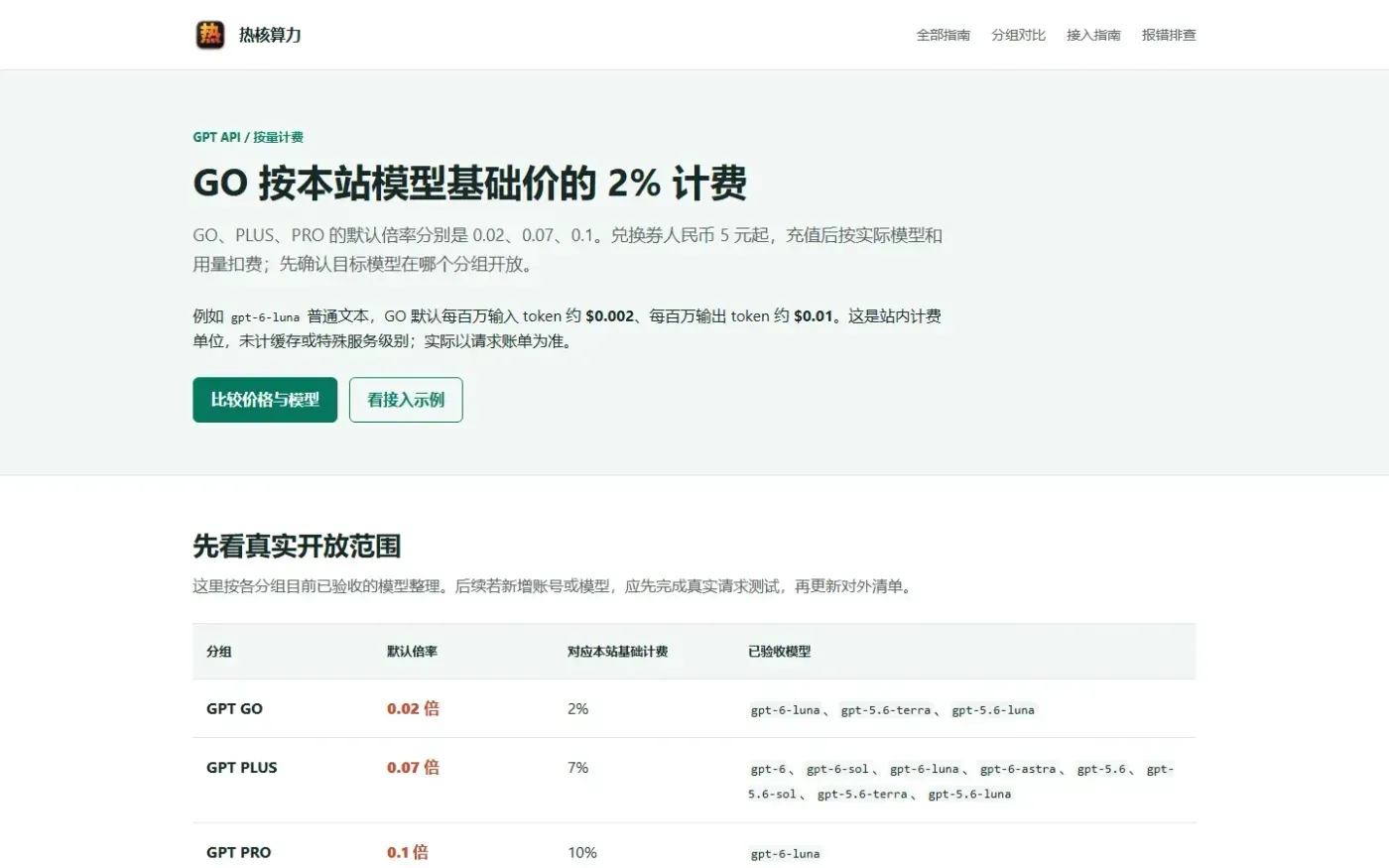The height and width of the screenshot is (868, 1389).
Task: Select the GPT PLUS row label
Action: [242, 767]
